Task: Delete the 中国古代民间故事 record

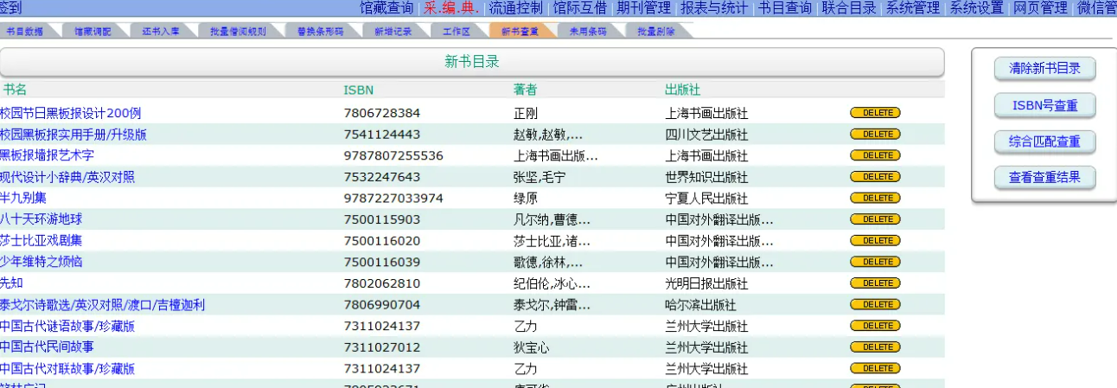Action: (875, 347)
